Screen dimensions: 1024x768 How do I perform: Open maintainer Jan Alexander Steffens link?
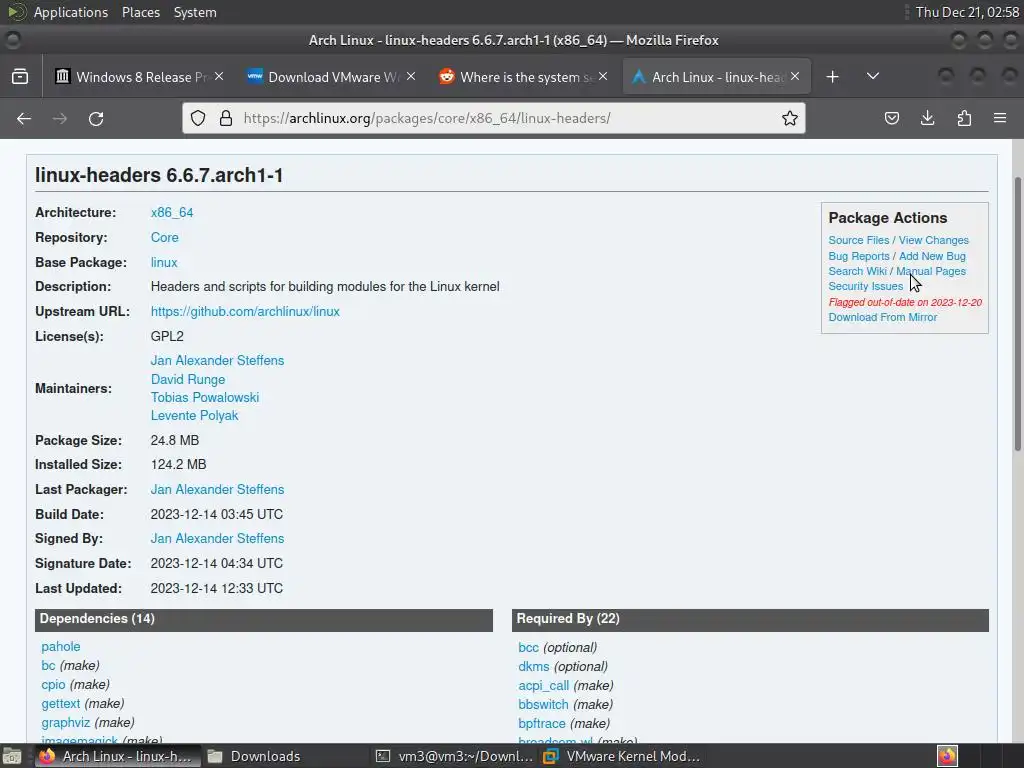tap(217, 360)
